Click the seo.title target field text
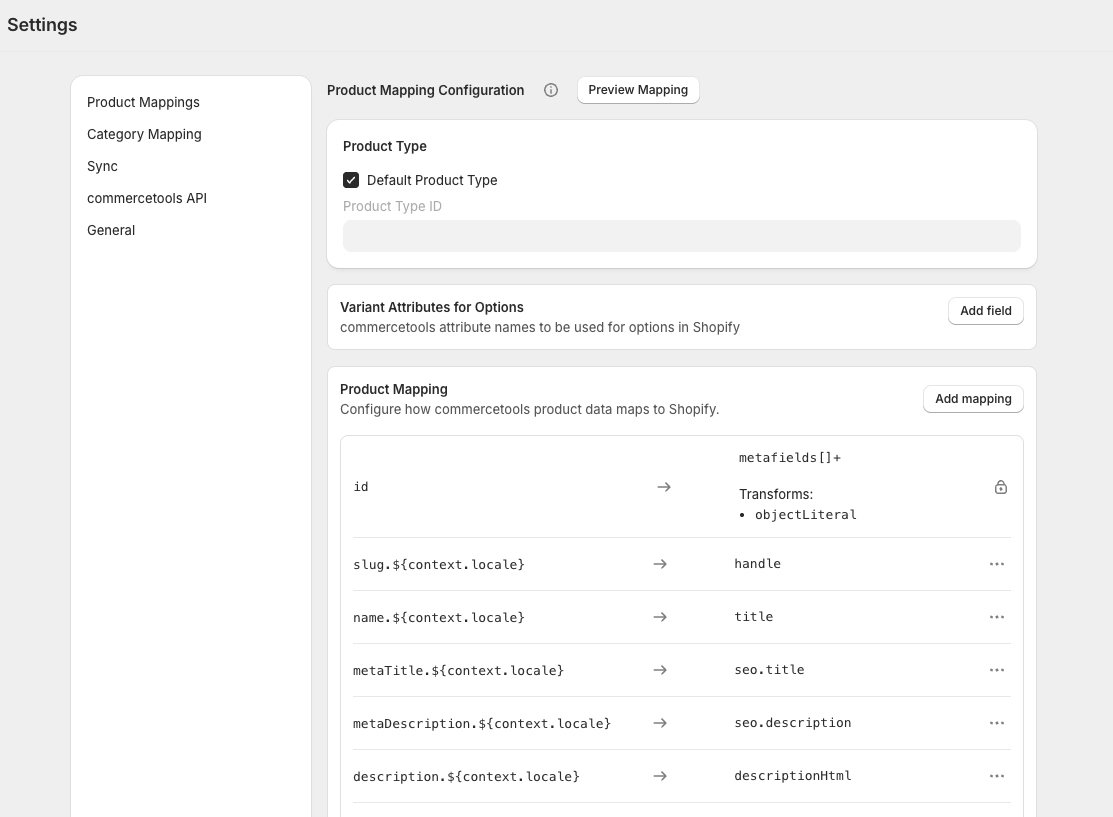1113x817 pixels. coord(769,669)
